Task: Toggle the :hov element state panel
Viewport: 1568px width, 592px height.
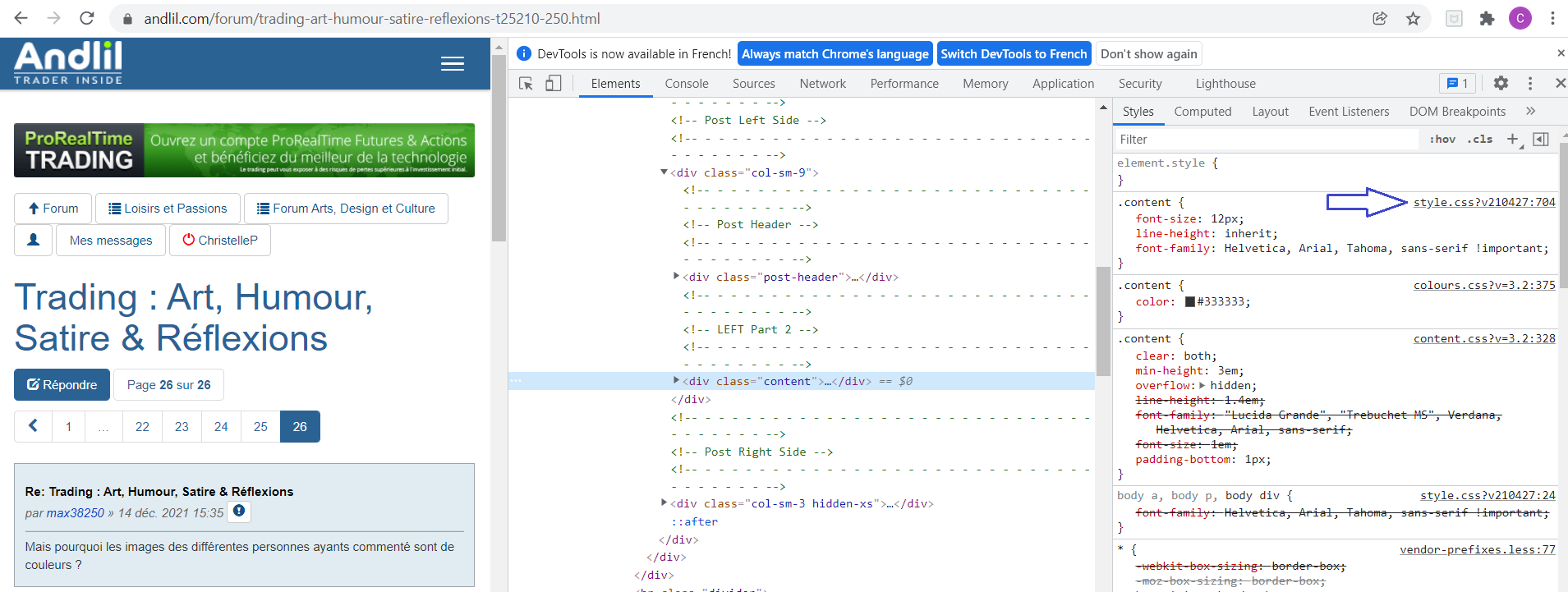Action: (x=1442, y=140)
